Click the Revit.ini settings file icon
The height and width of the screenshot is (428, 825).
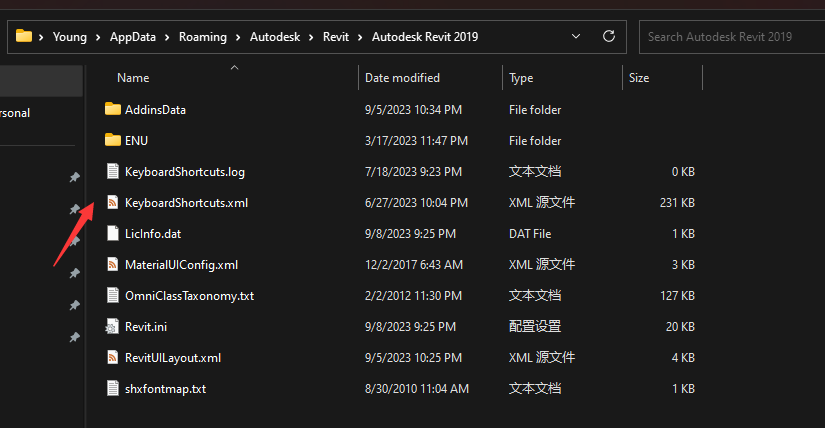pyautogui.click(x=112, y=326)
